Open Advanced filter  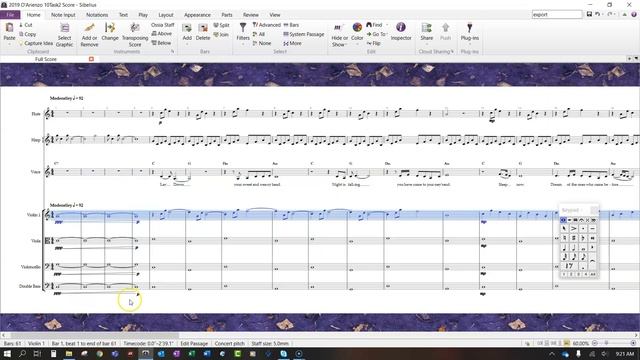tap(267, 25)
